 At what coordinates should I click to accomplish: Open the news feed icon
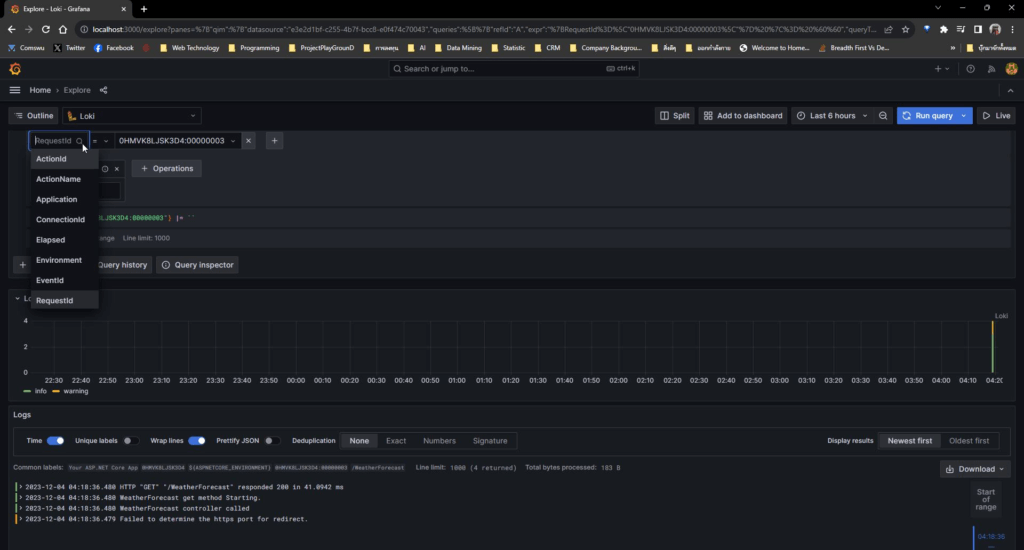coord(991,69)
